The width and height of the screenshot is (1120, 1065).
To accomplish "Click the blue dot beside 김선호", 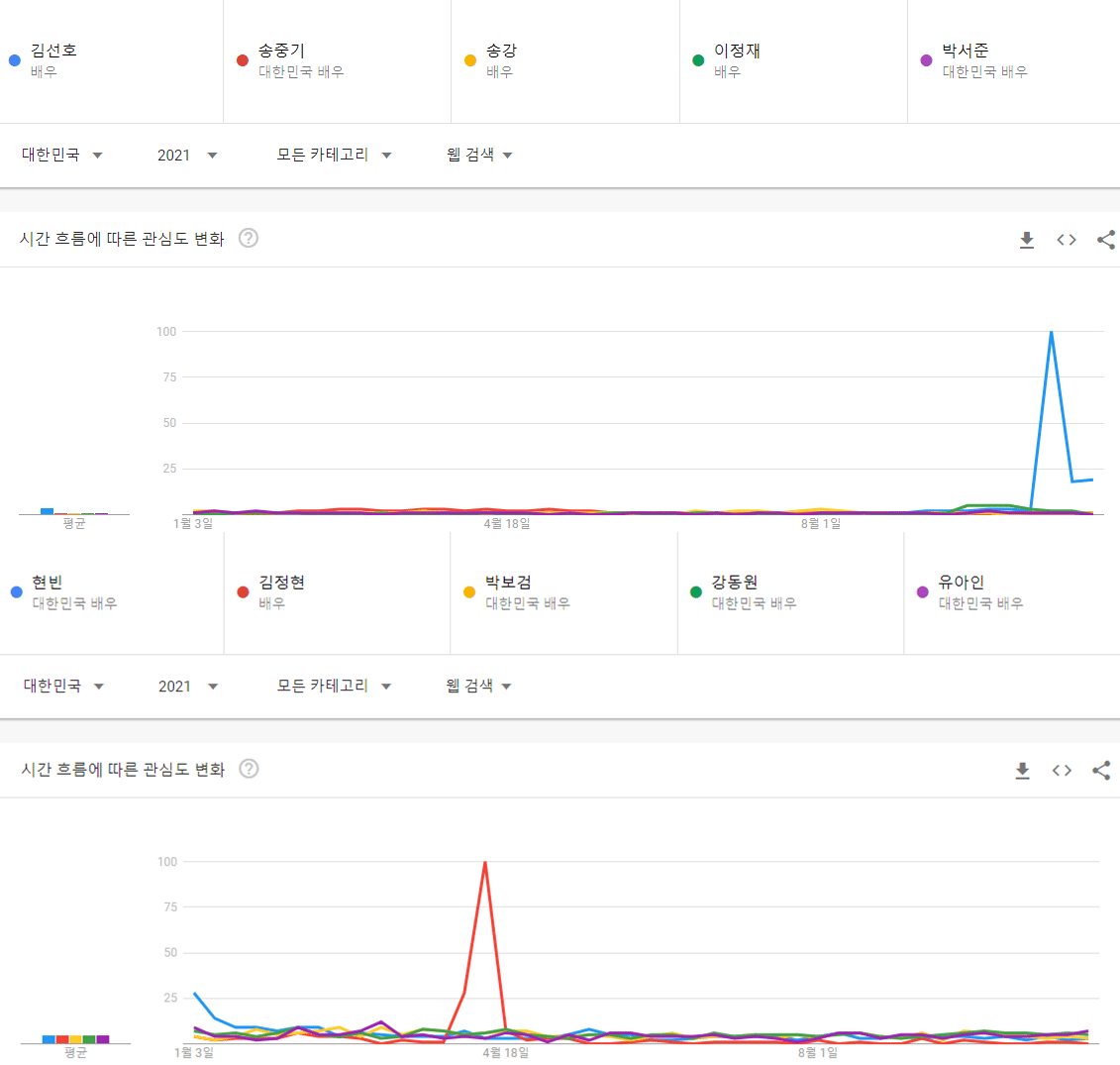I will (x=14, y=60).
